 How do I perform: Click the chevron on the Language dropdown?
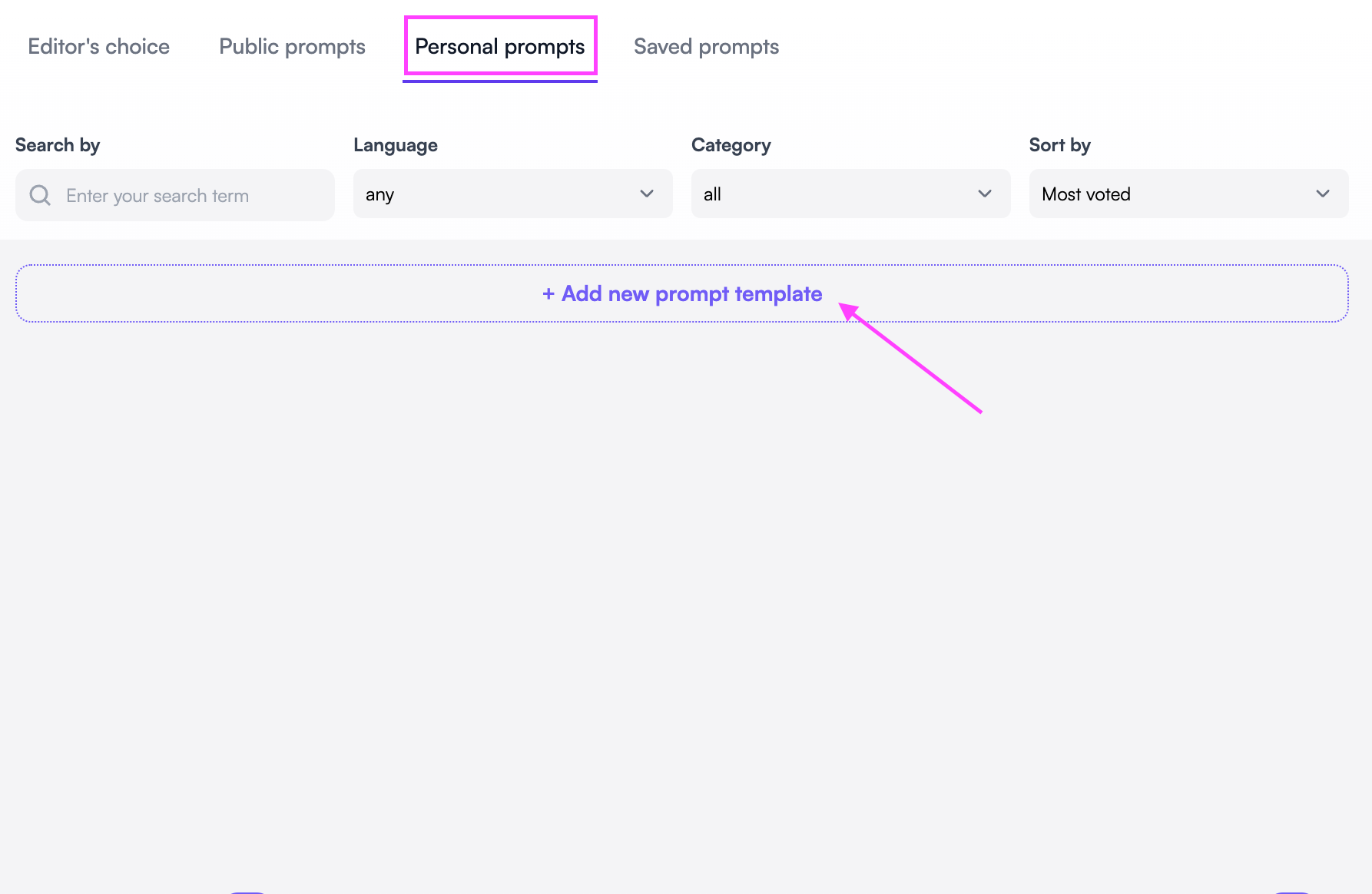(x=646, y=194)
